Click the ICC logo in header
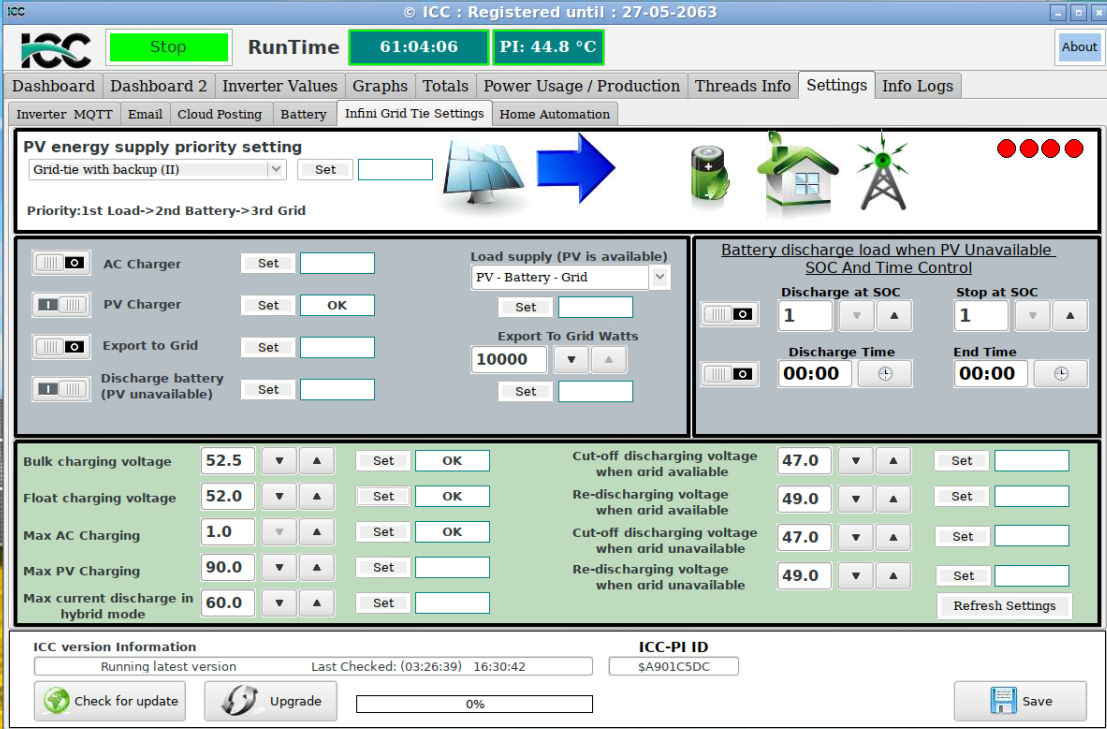 tap(56, 48)
